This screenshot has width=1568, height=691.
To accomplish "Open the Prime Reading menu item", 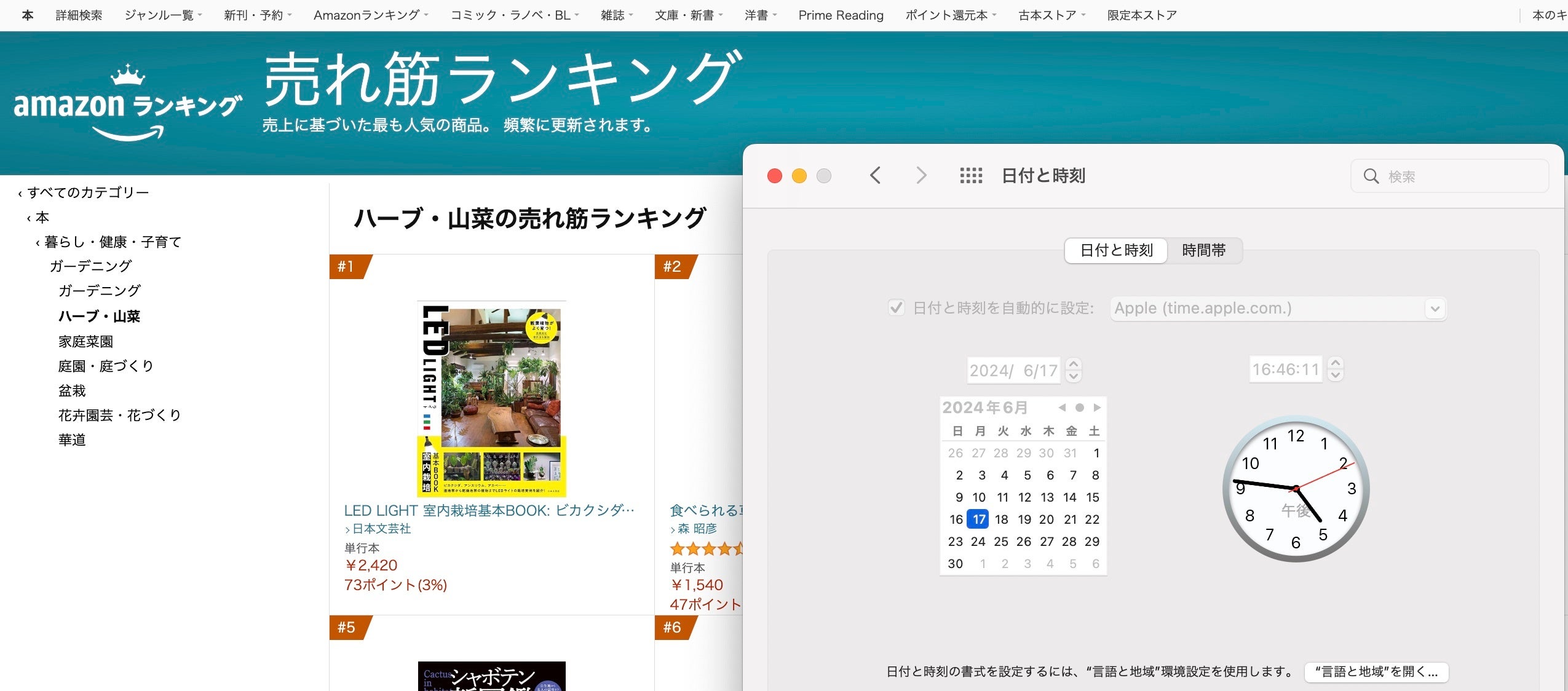I will [x=841, y=15].
